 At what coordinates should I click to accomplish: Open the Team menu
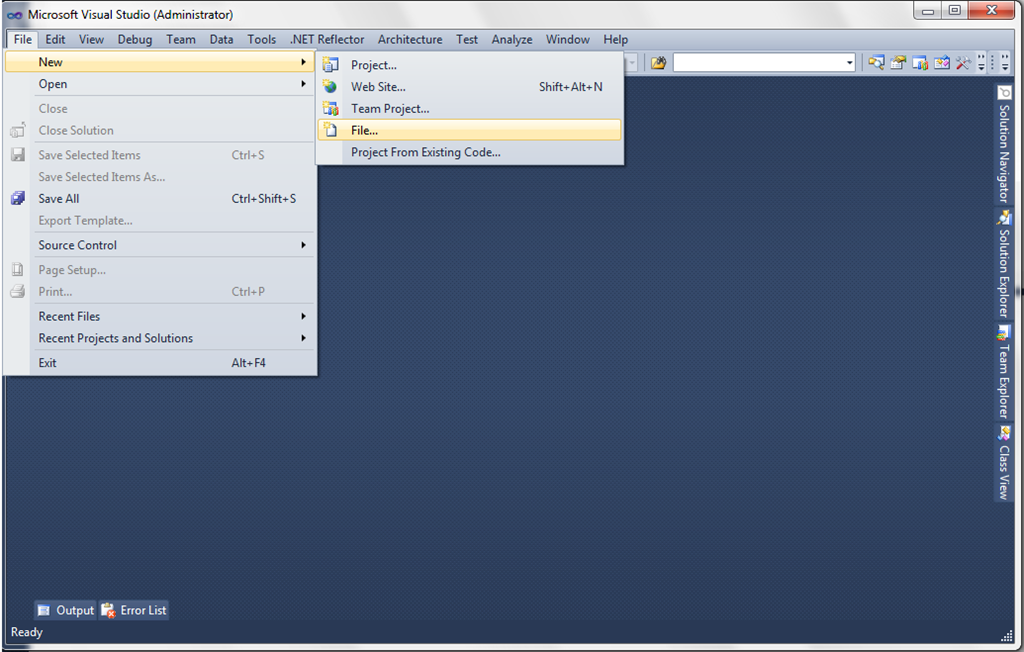(x=181, y=39)
